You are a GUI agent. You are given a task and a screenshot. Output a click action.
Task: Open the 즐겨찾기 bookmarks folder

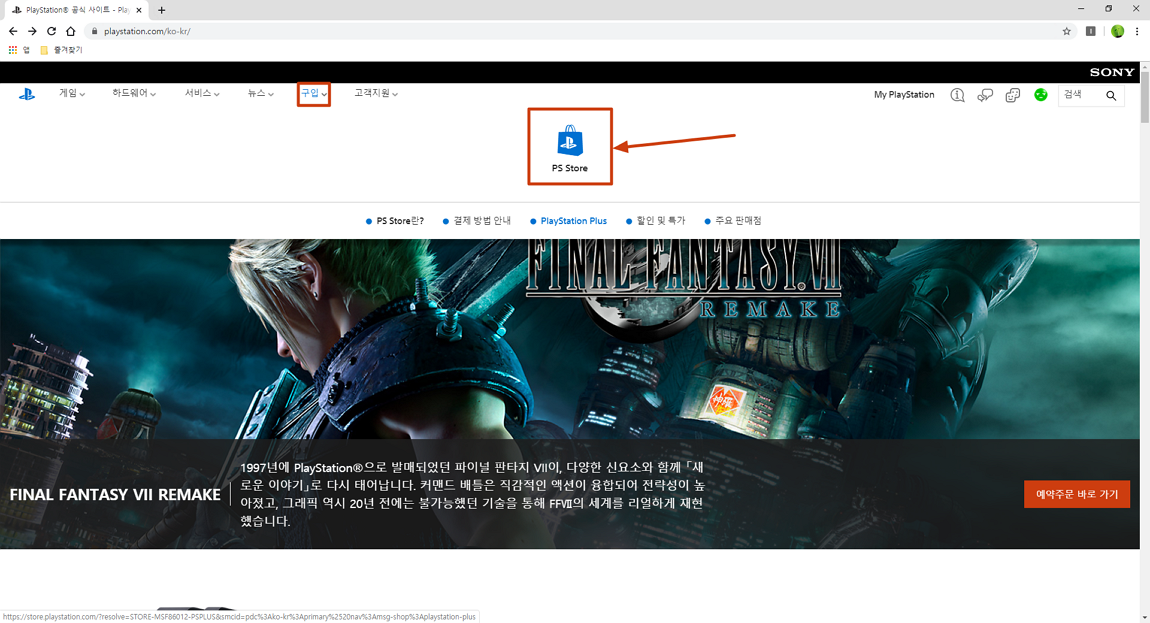(x=62, y=50)
